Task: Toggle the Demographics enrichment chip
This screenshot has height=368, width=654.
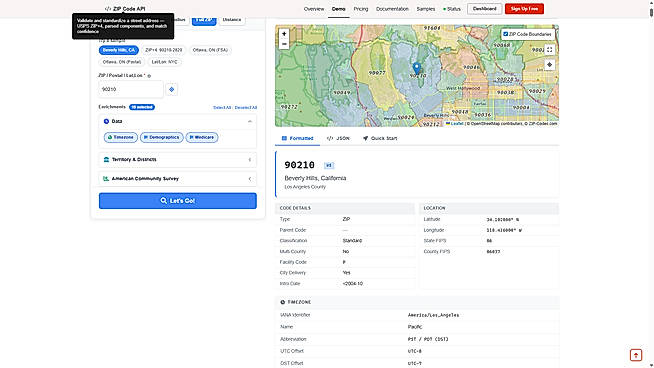Action: (x=161, y=137)
